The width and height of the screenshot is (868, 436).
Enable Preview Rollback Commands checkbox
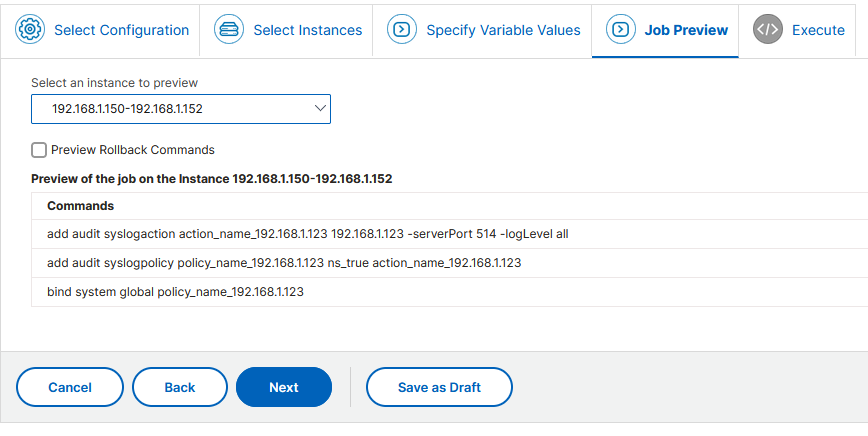tap(39, 150)
